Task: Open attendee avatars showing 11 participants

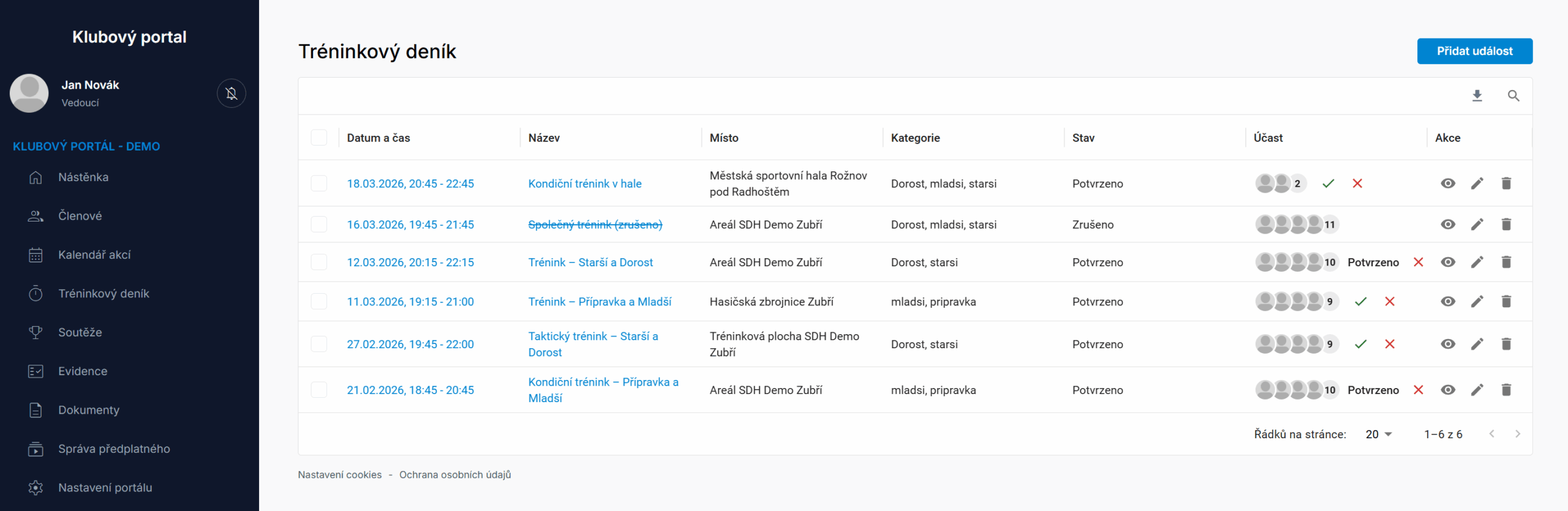Action: pyautogui.click(x=1296, y=224)
